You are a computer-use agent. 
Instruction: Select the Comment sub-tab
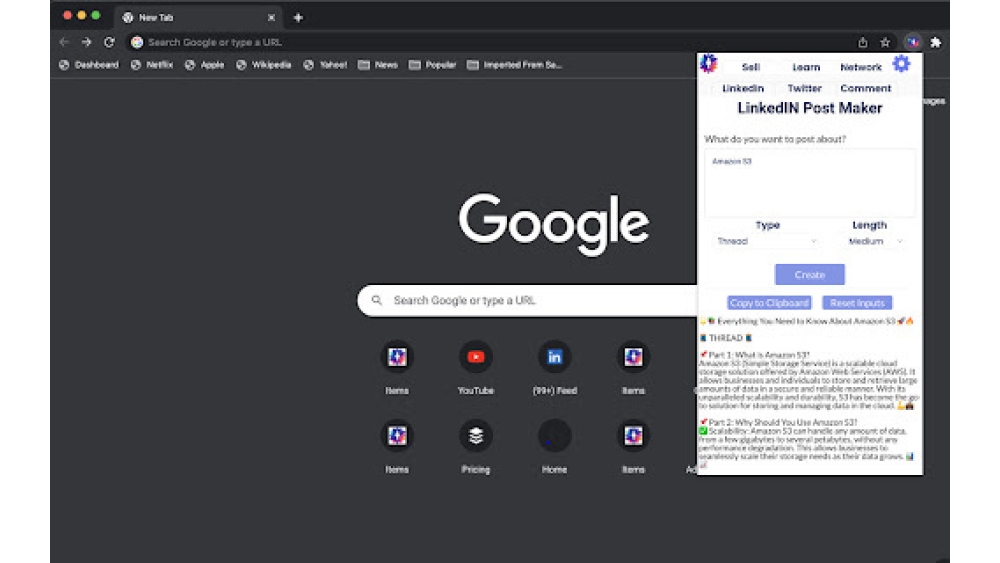865,89
